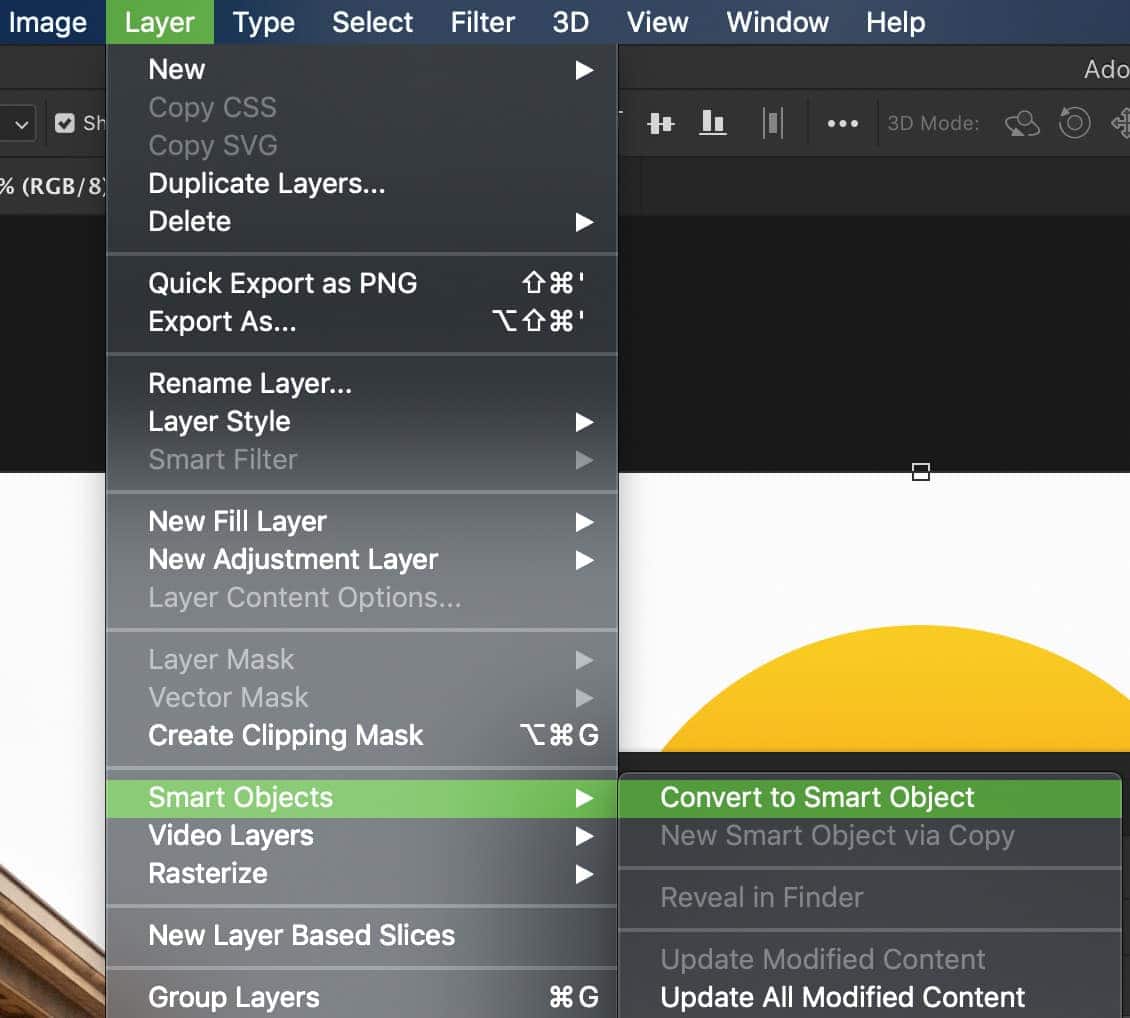Expand the Rasterize submenu
Viewport: 1130px width, 1018px height.
(x=362, y=874)
